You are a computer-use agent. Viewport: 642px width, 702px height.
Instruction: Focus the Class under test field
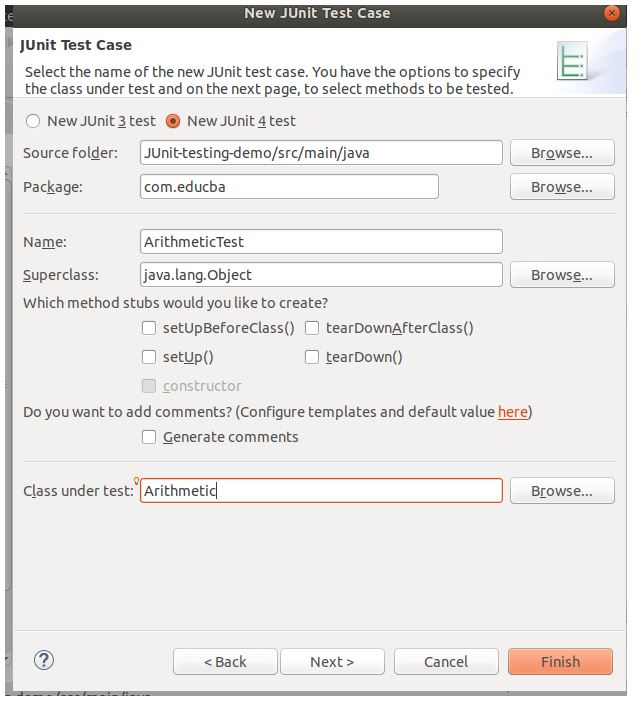coord(321,491)
